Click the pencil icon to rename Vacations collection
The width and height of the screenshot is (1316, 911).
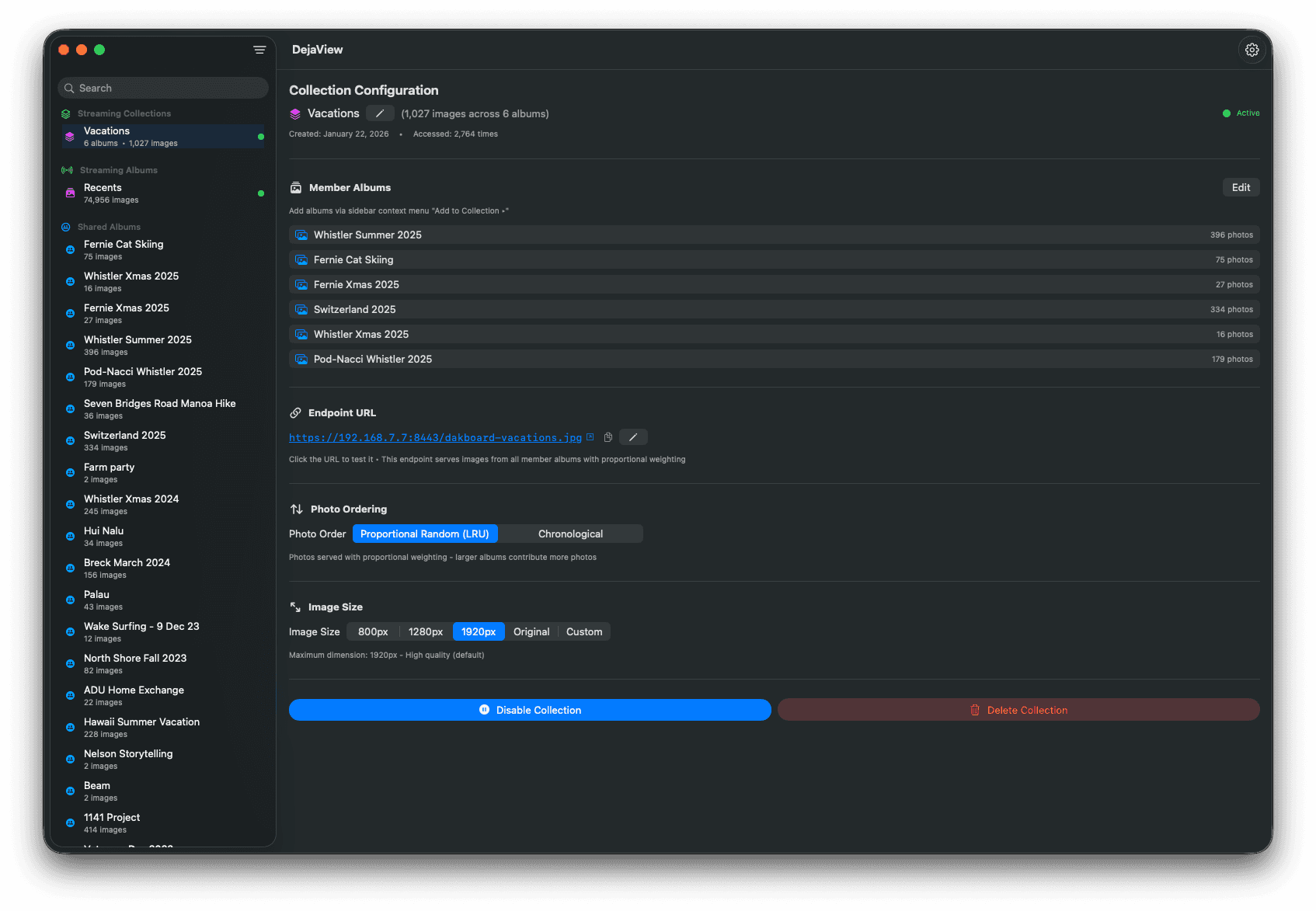tap(380, 113)
